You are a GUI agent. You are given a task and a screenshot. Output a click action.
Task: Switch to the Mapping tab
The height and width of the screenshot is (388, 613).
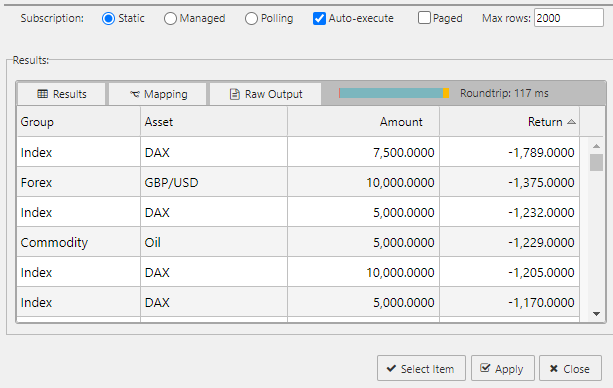158,94
